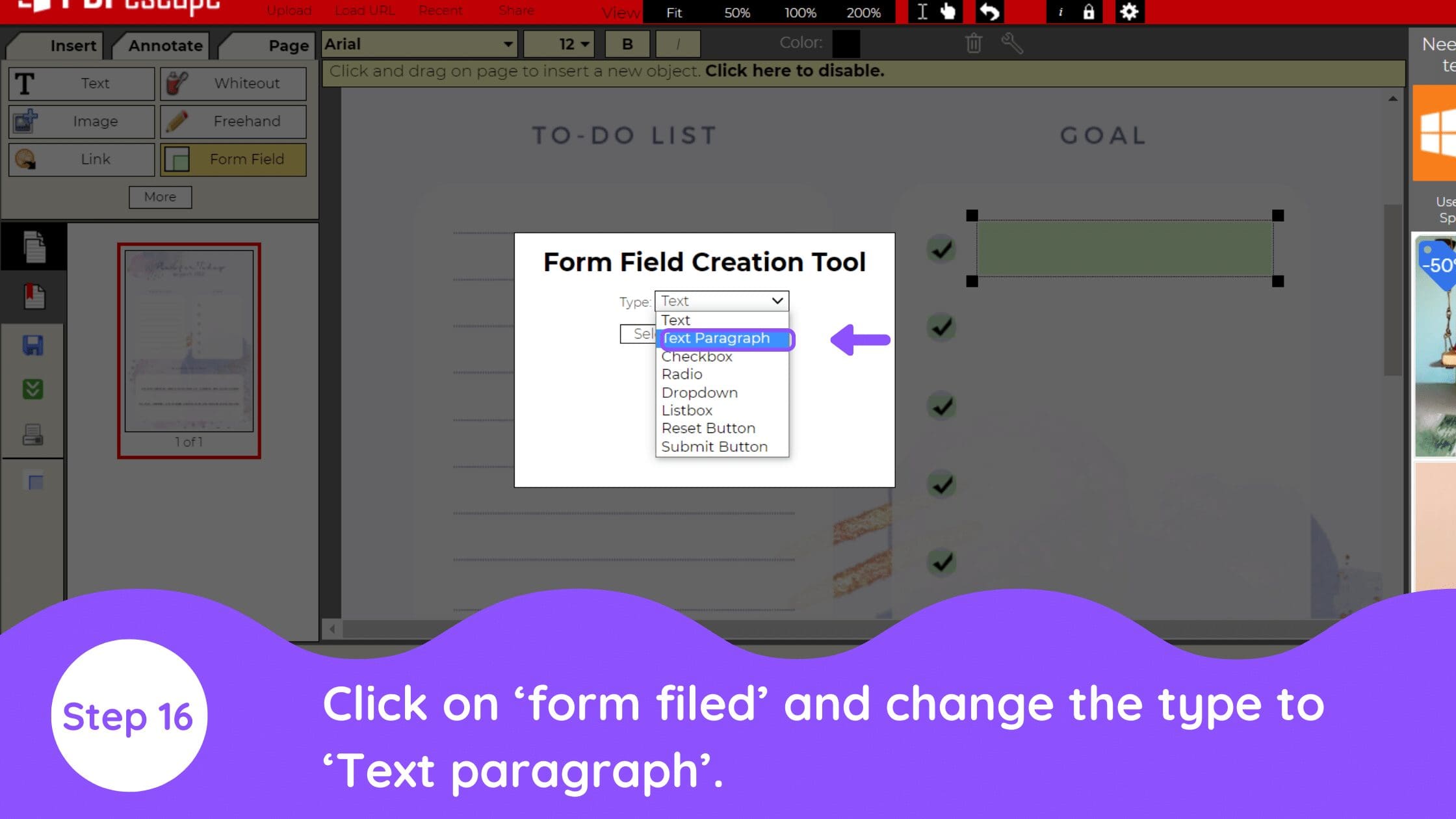Click More tools button

tap(160, 196)
